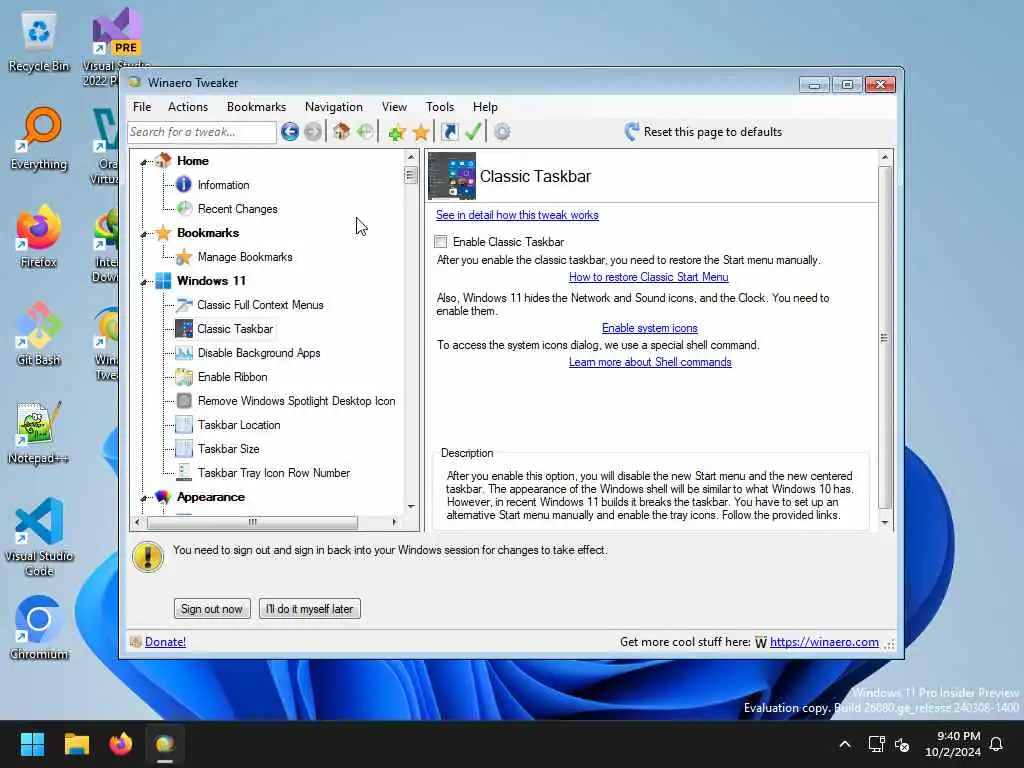Collapse the Windows 11 tree node
The image size is (1024, 768).
[x=144, y=282]
